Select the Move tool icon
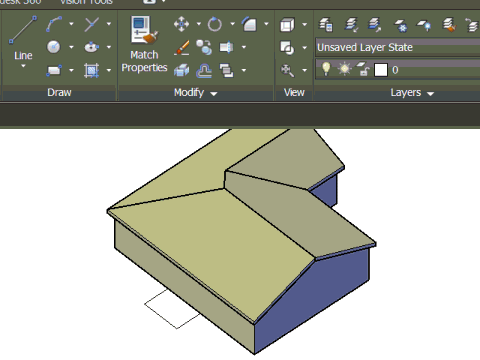 pyautogui.click(x=181, y=24)
